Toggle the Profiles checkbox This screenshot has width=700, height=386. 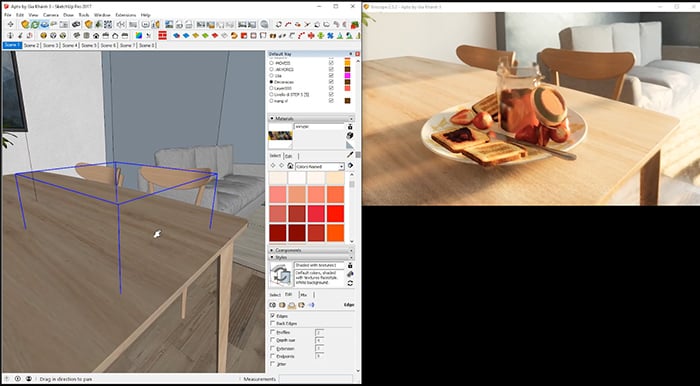(x=273, y=332)
